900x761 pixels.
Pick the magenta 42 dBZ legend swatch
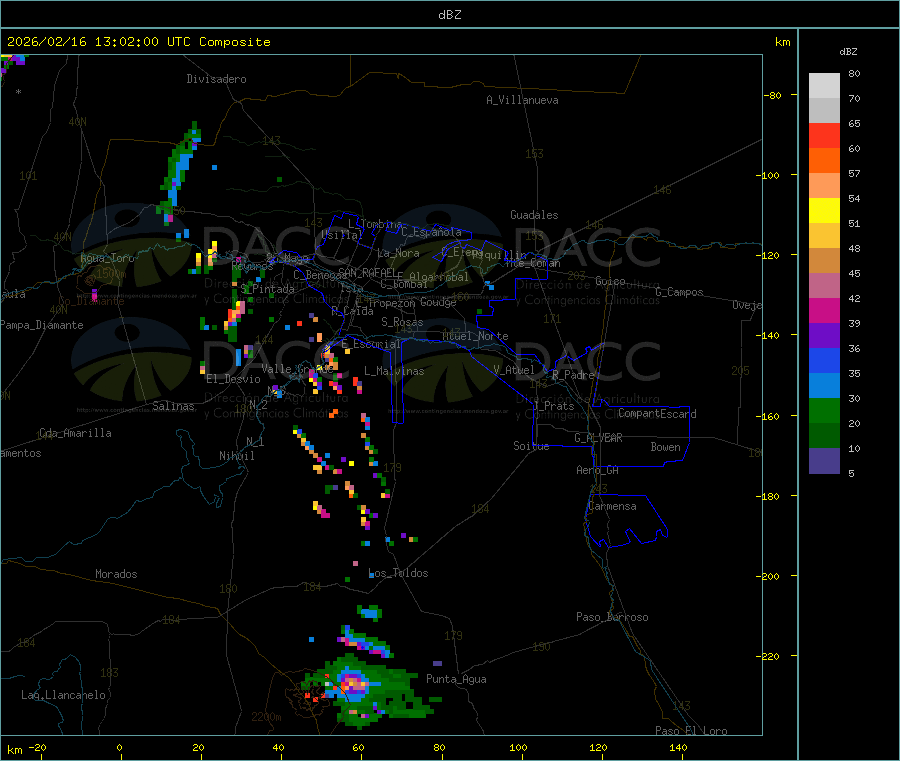(x=824, y=310)
